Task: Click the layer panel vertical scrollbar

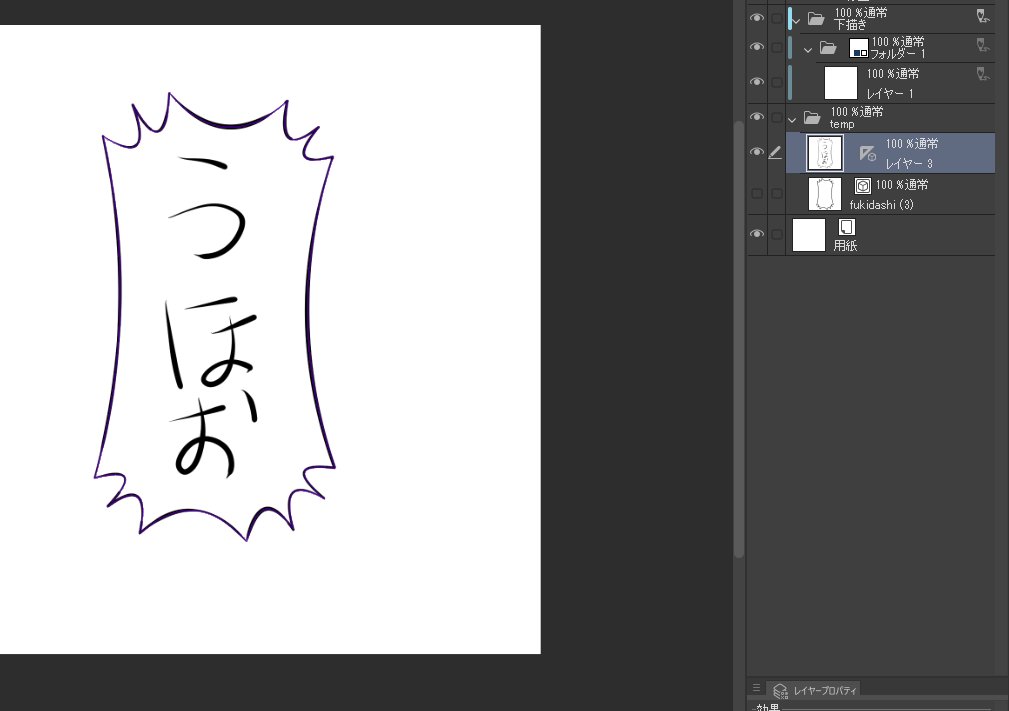Action: pyautogui.click(x=739, y=338)
